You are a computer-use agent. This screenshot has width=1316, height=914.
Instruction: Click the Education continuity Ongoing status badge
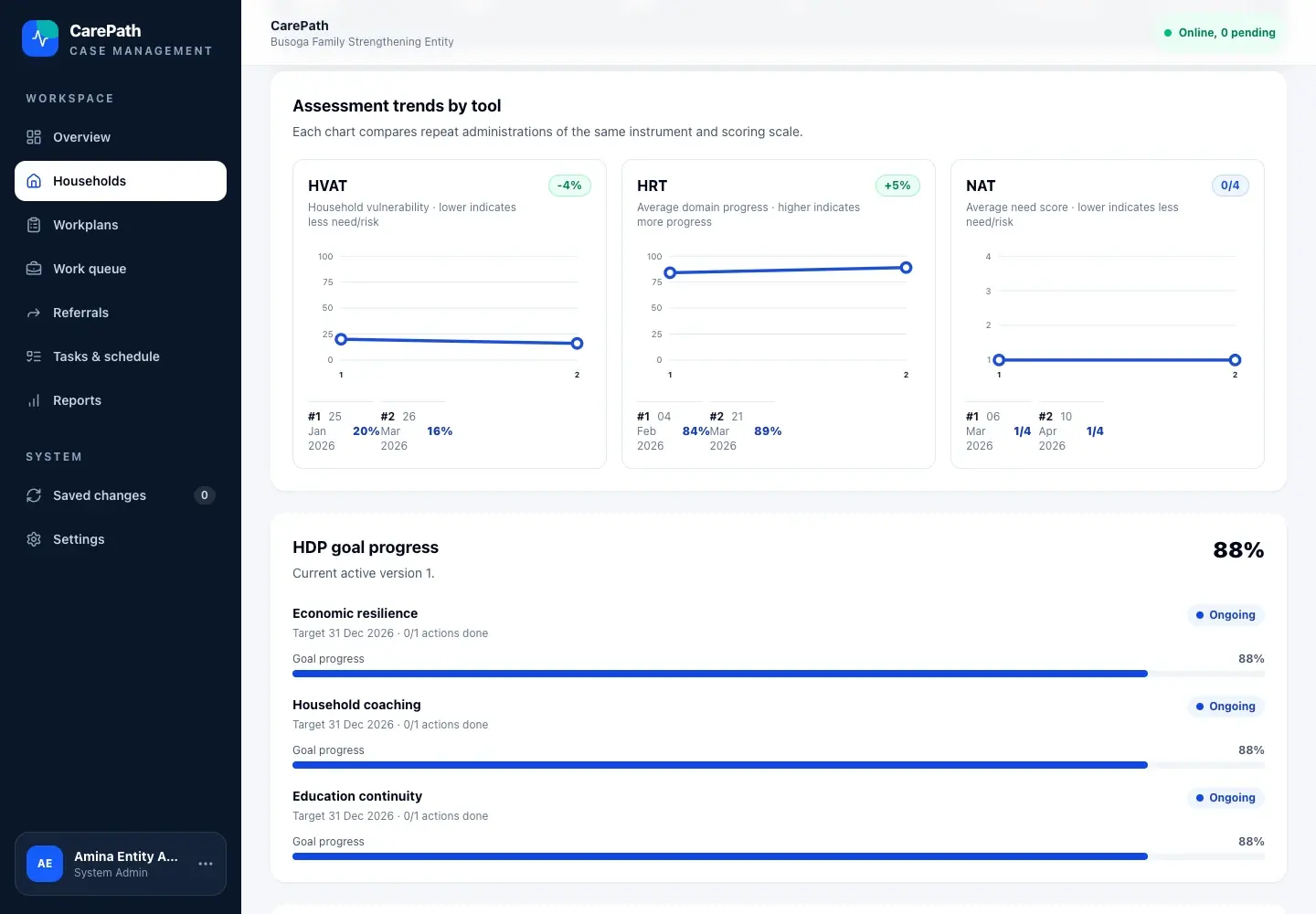(x=1226, y=798)
